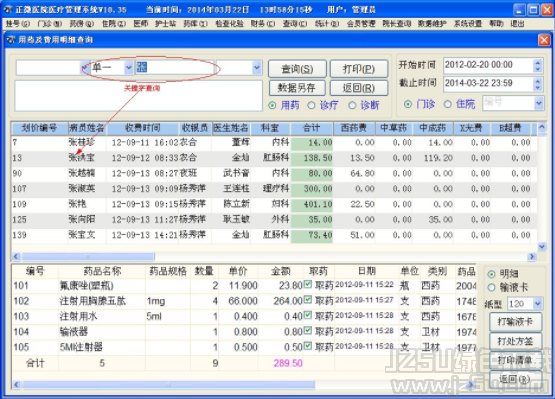Click the 合计 column header
The width and height of the screenshot is (555, 399).
tap(311, 128)
